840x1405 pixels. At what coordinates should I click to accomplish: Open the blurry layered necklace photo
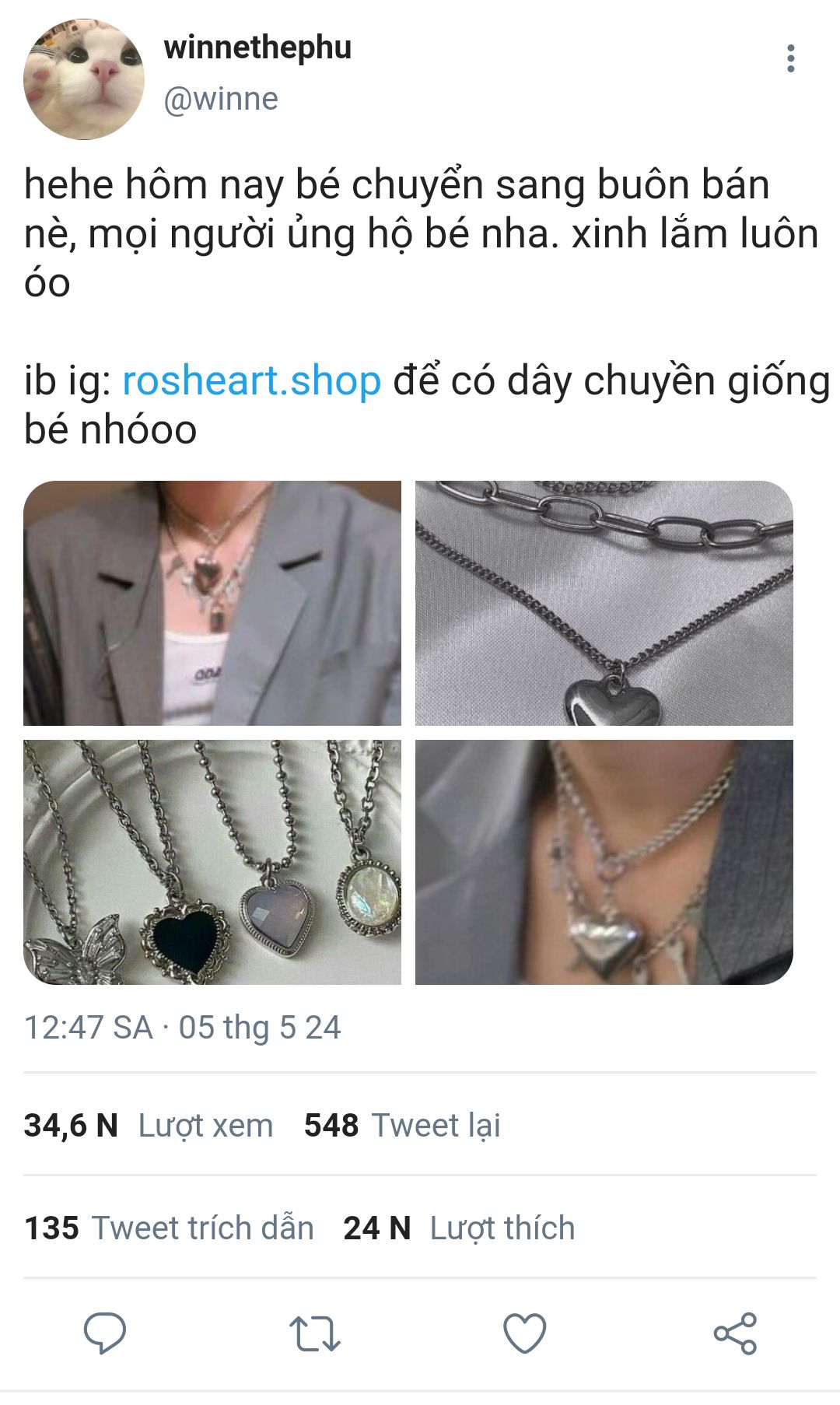604,862
